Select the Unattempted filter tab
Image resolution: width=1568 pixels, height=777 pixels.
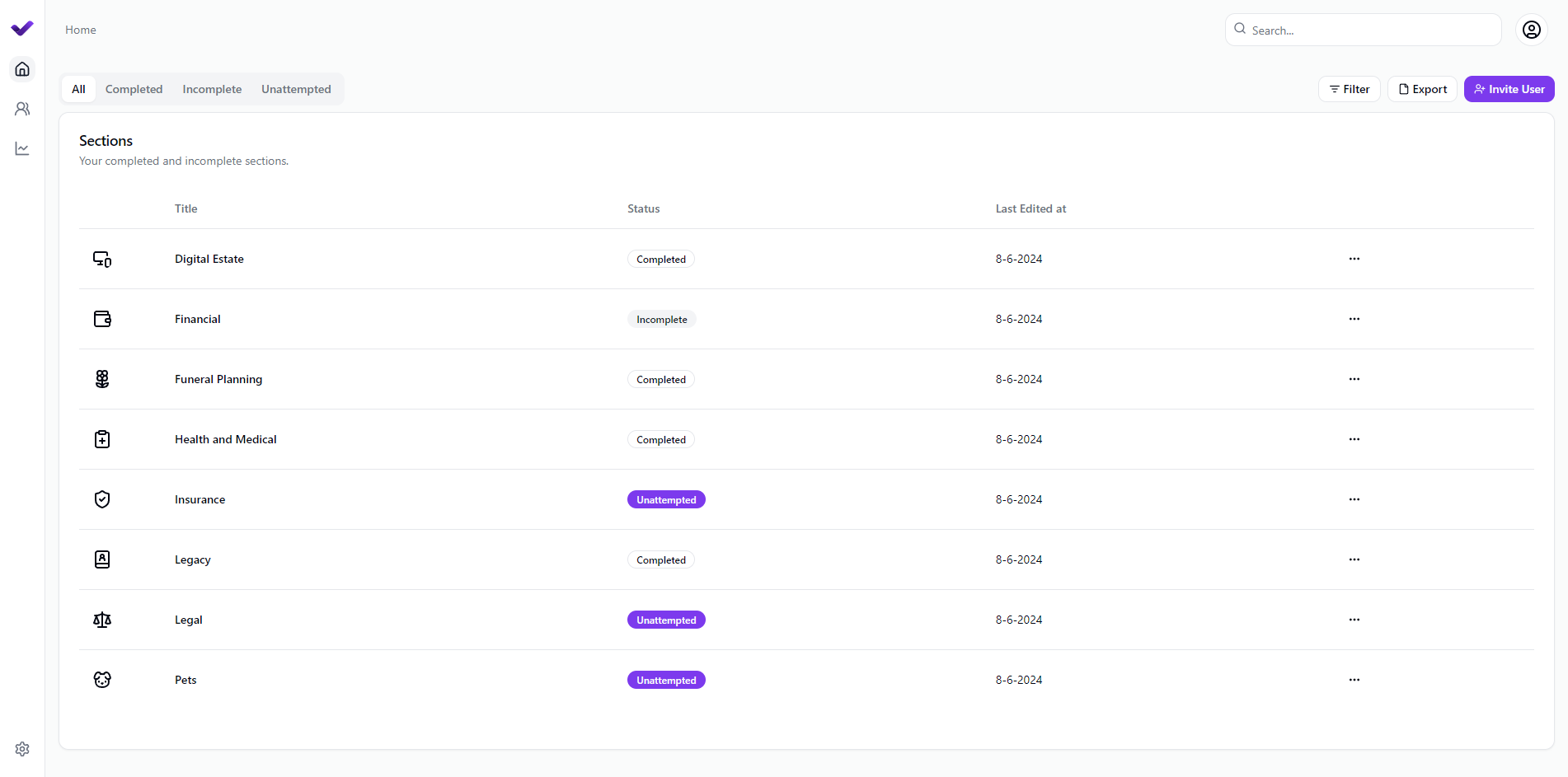click(296, 89)
